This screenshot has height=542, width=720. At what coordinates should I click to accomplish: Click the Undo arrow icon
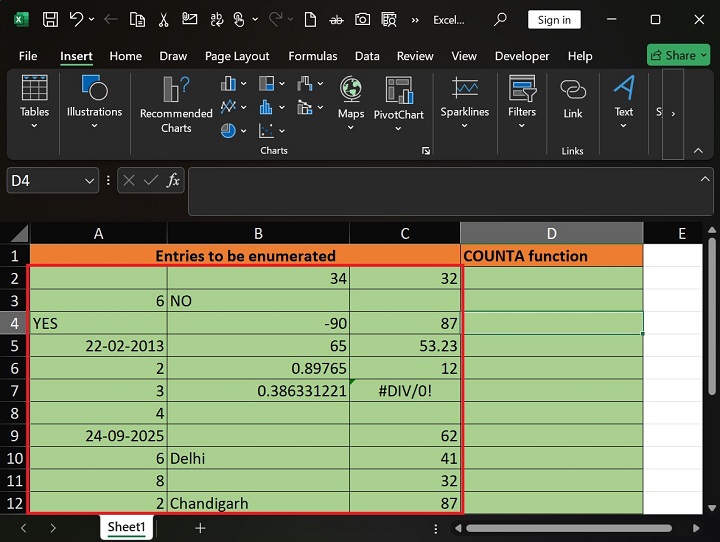click(x=76, y=19)
